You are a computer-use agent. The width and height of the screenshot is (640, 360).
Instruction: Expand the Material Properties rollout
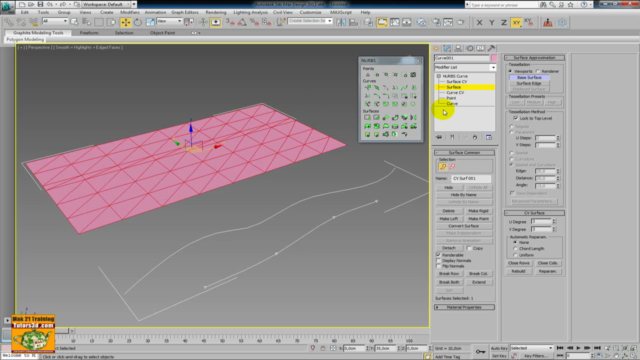coord(464,307)
